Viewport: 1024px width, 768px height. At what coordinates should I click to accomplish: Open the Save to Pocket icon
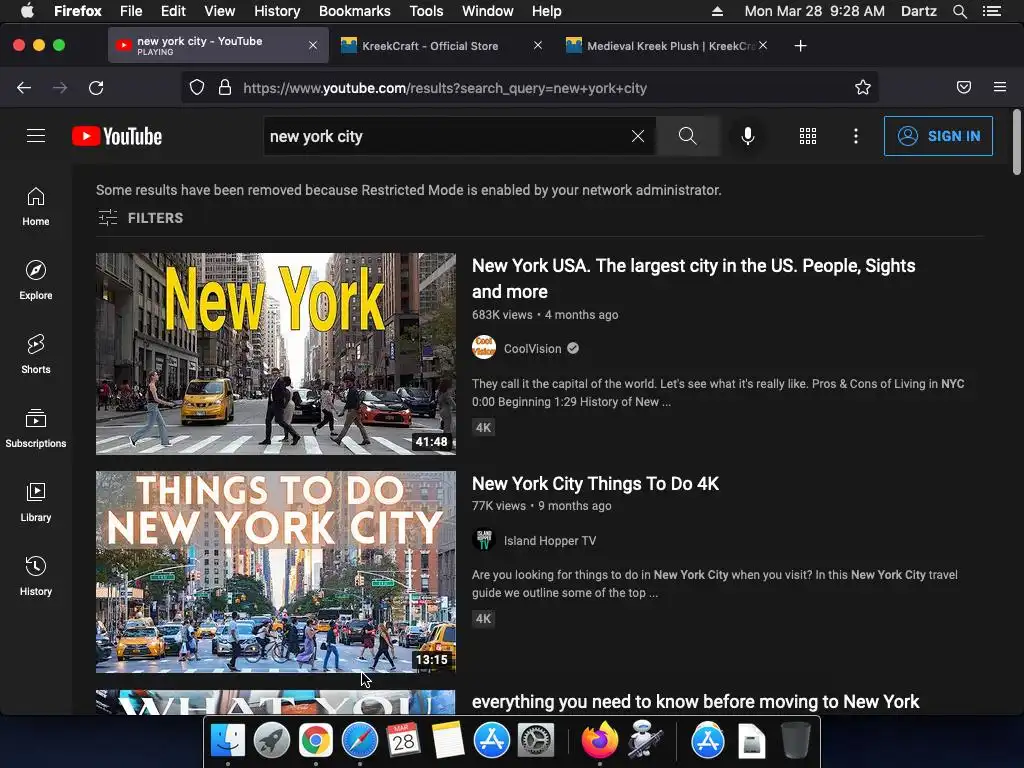[x=963, y=88]
